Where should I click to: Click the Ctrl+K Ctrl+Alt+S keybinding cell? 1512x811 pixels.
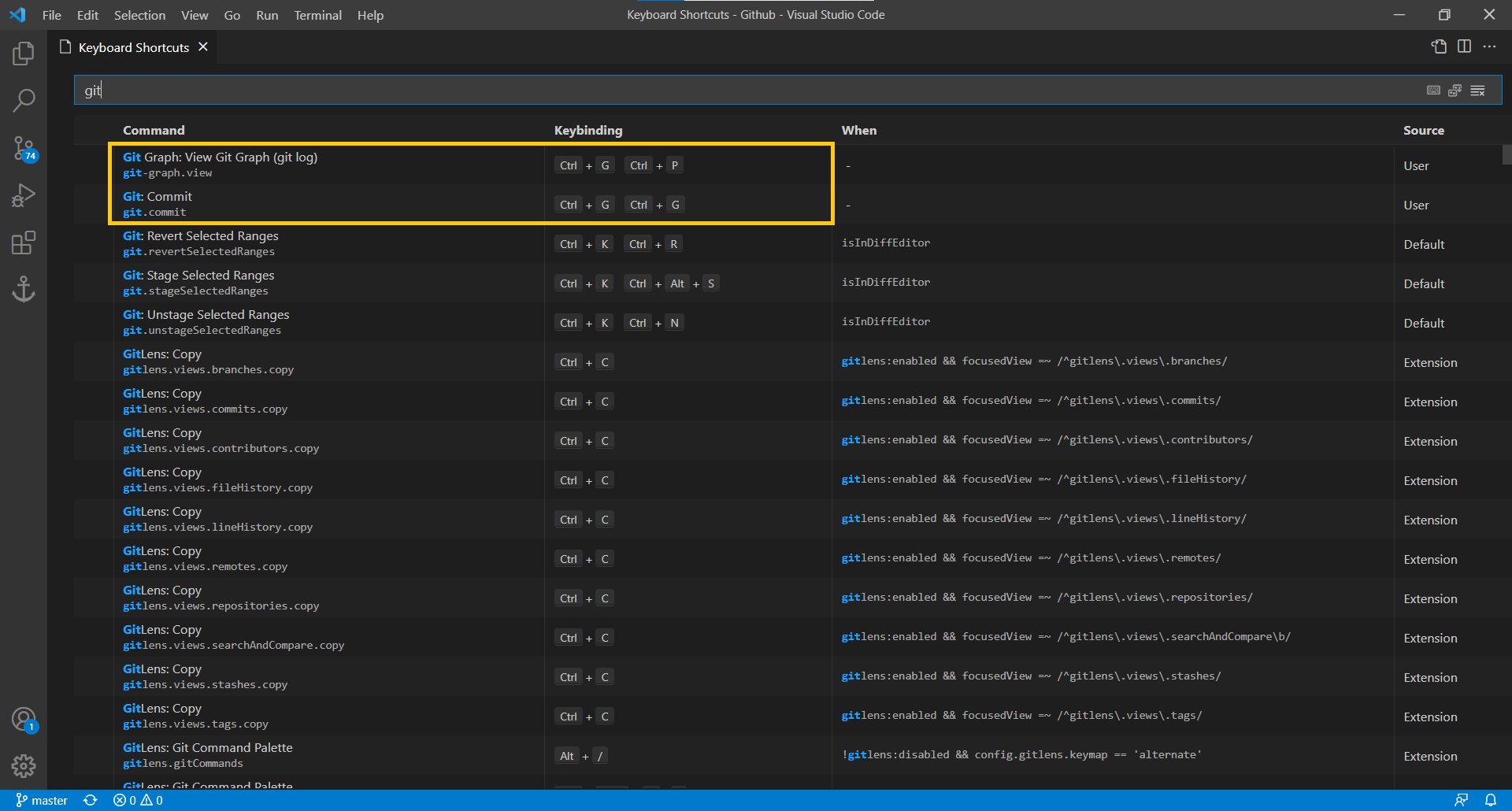click(x=637, y=283)
